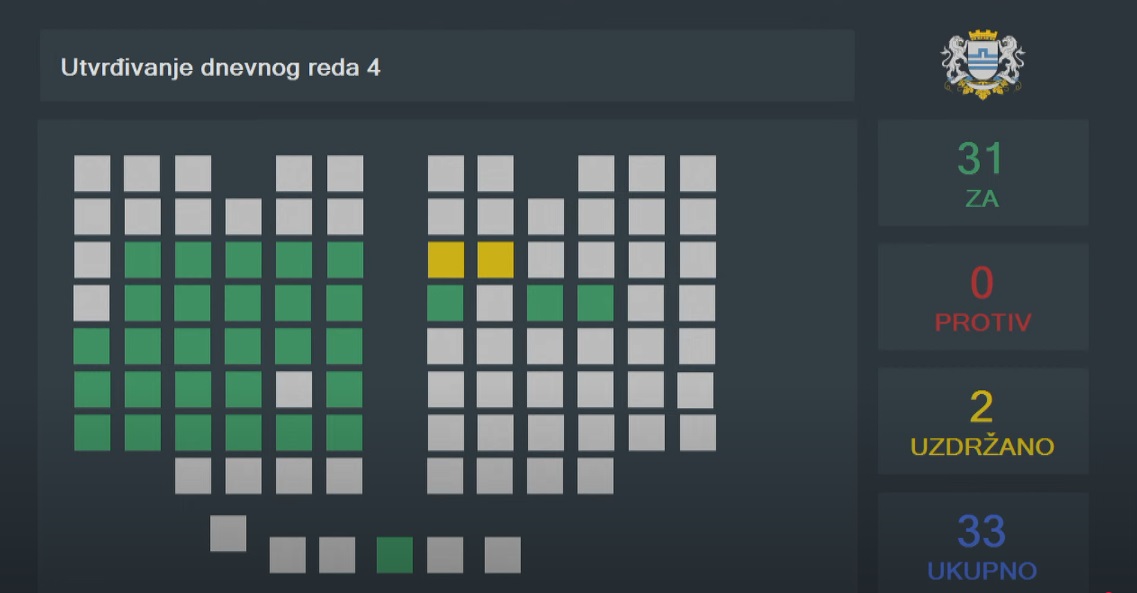Click gray seat just right of bottom green seat
Image resolution: width=1137 pixels, height=593 pixels.
click(445, 555)
